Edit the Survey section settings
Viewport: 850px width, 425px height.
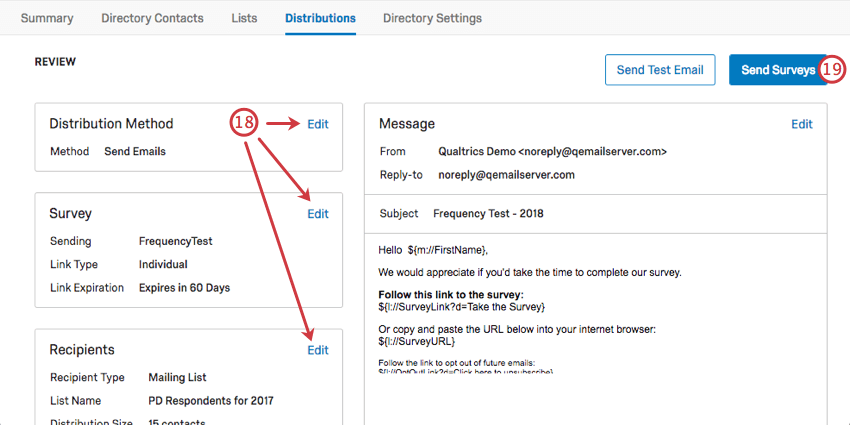317,214
